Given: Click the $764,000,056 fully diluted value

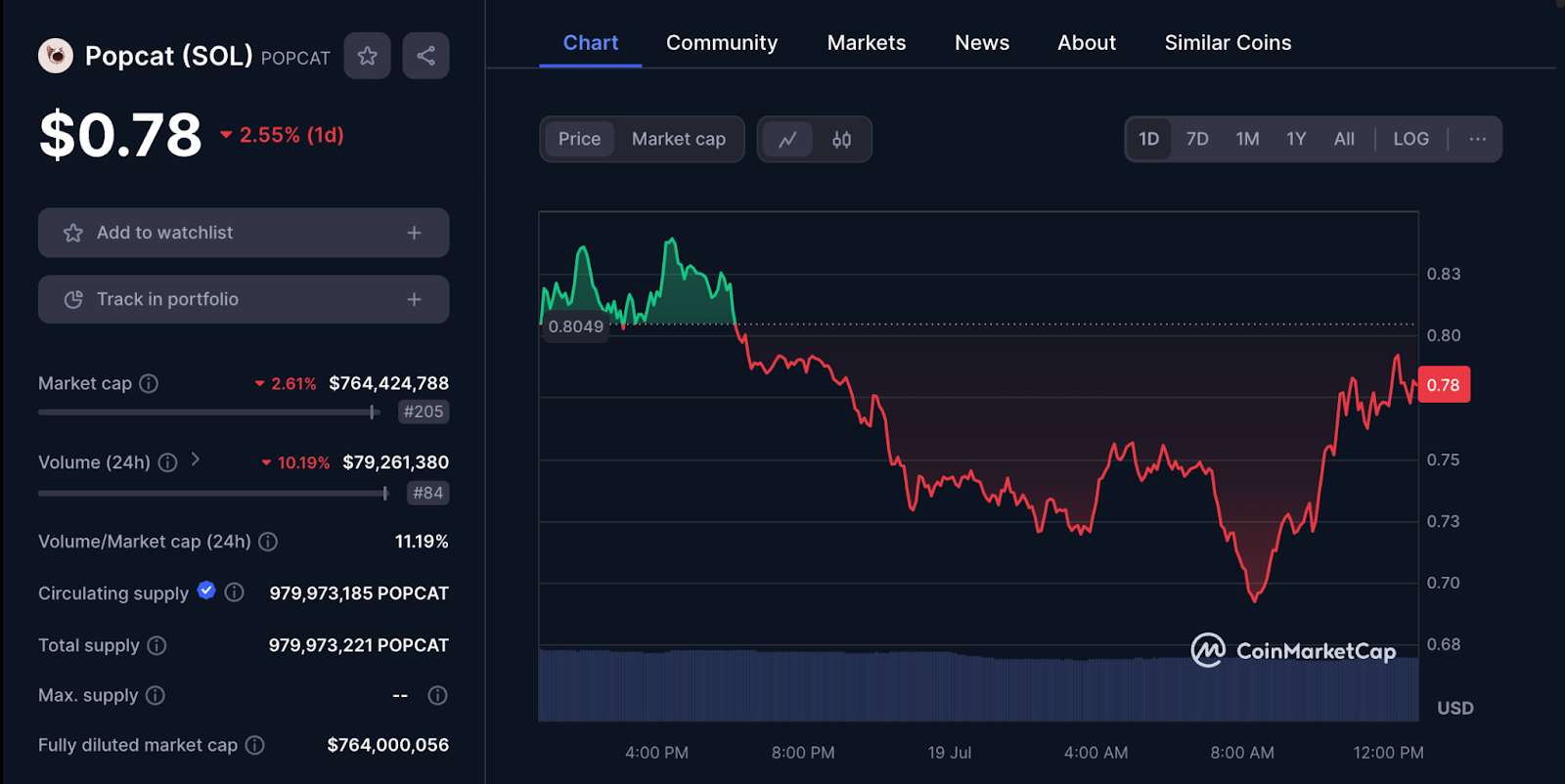Looking at the screenshot, I should click(388, 745).
